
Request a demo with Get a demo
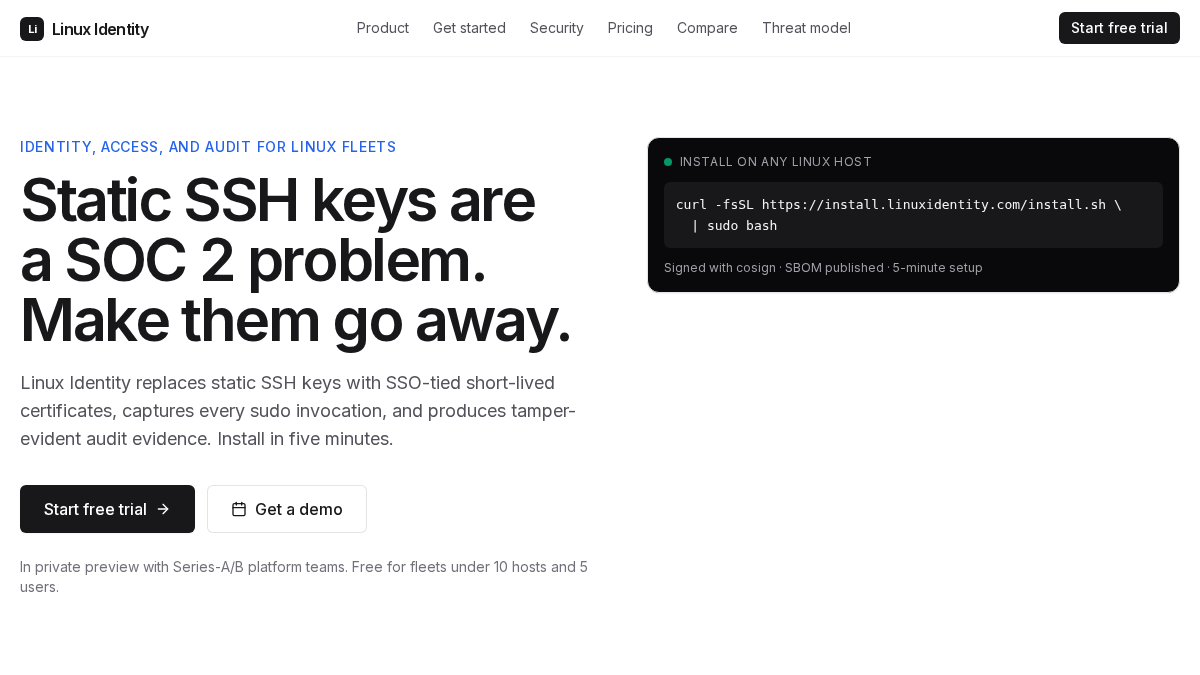(287, 509)
